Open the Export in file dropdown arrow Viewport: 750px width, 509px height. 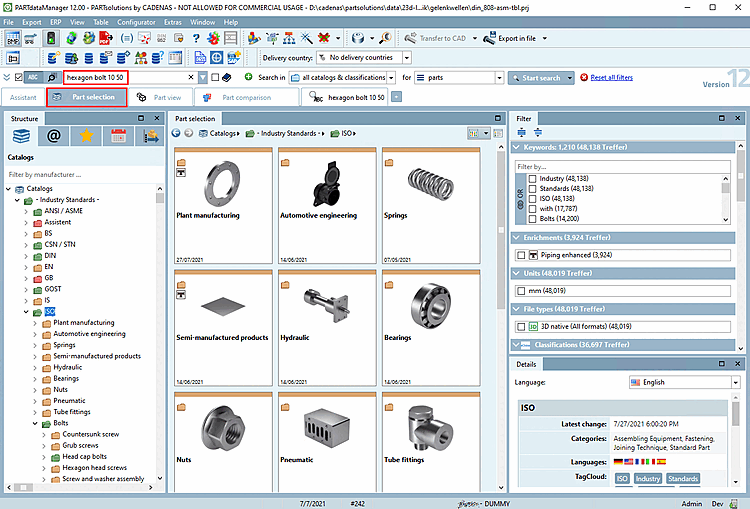point(544,38)
